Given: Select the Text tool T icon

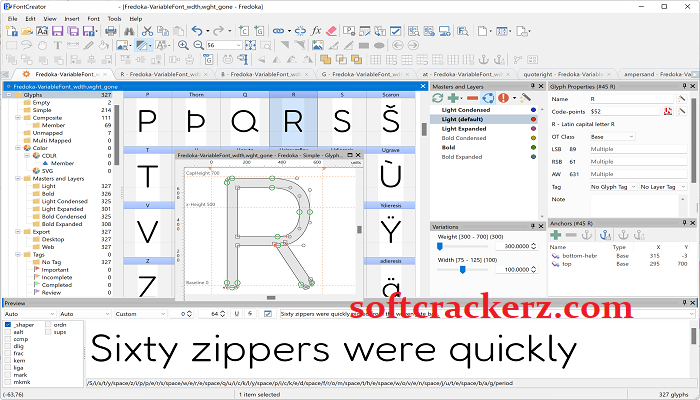Looking at the screenshot, I should point(58,45).
